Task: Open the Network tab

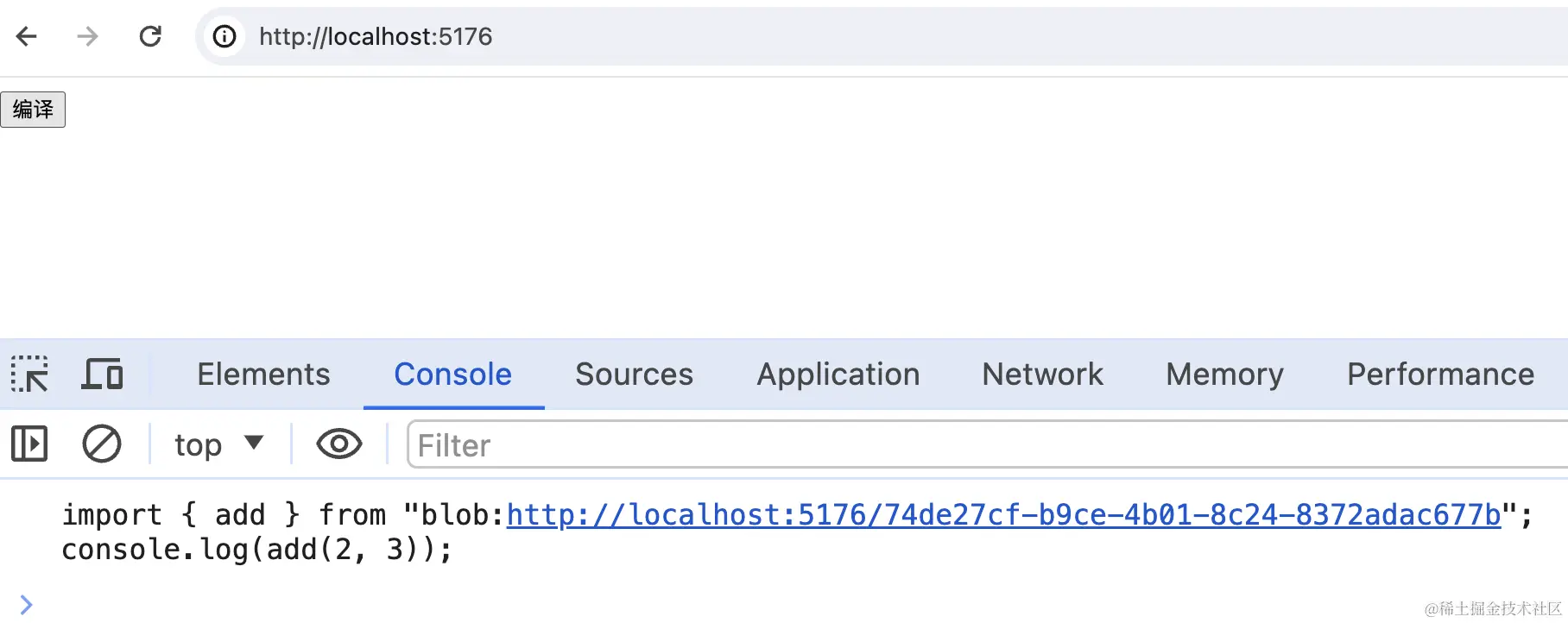Action: click(x=1042, y=374)
